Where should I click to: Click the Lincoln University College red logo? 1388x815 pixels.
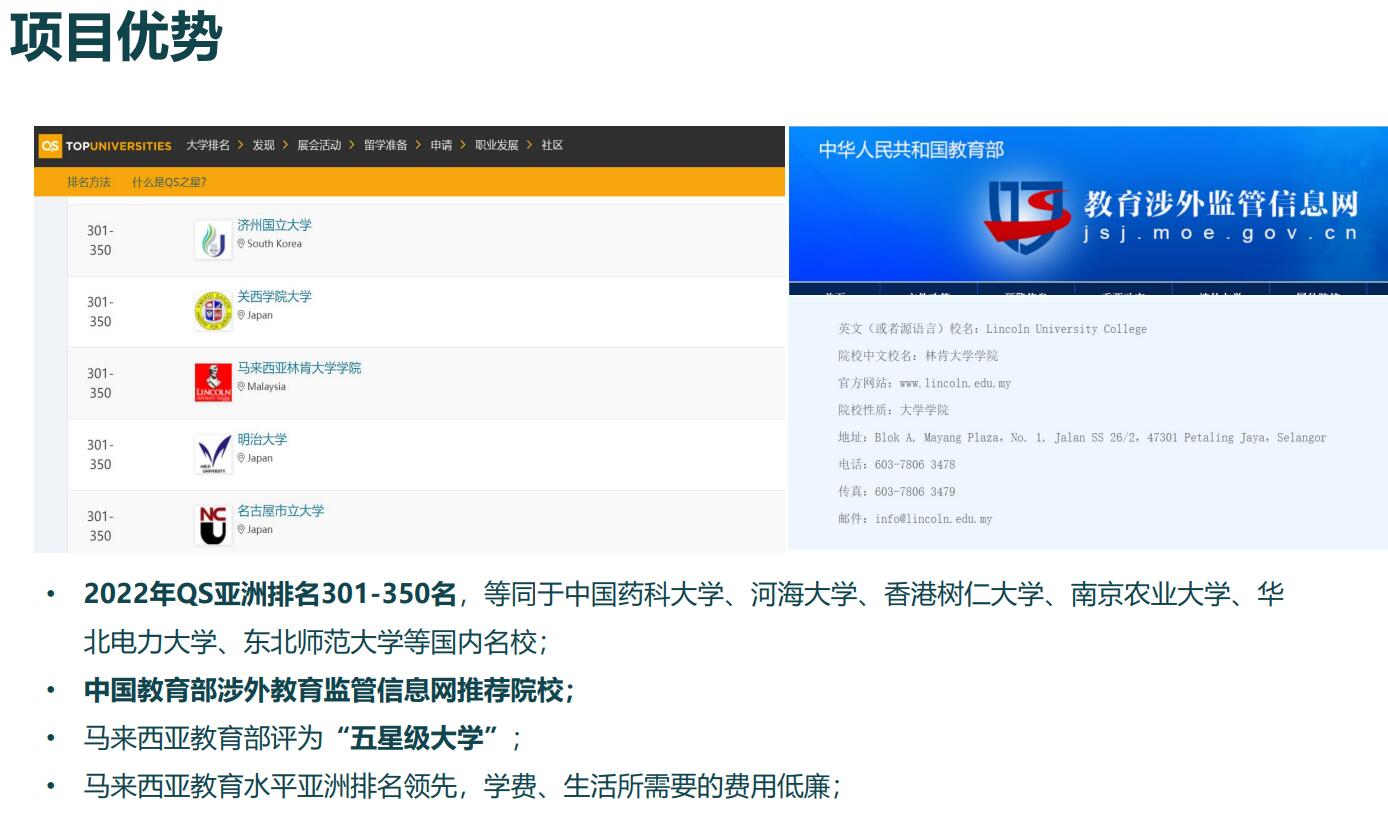[213, 383]
